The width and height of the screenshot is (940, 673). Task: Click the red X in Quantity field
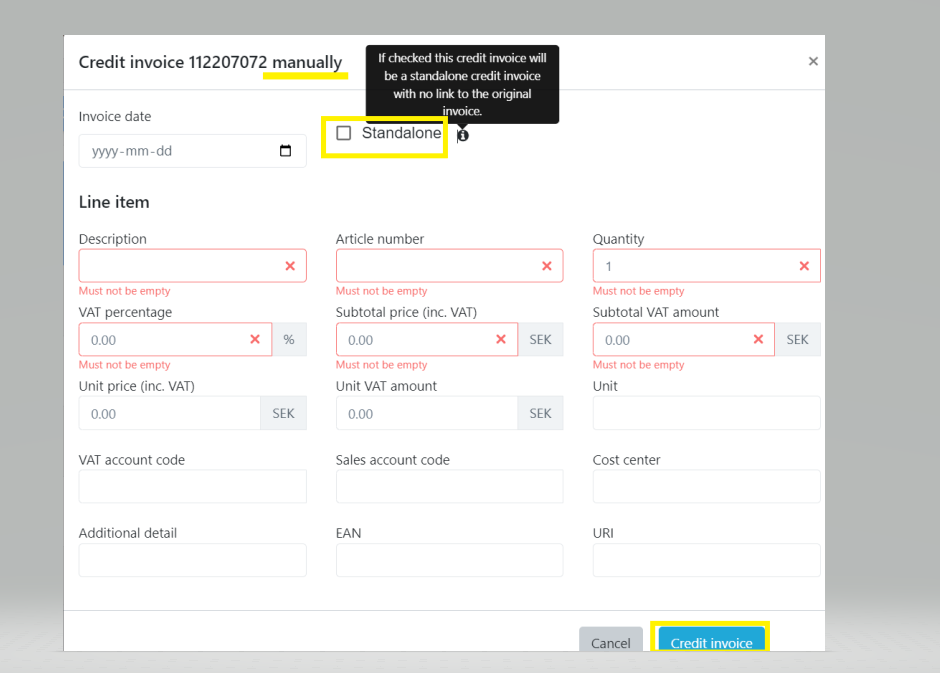[805, 266]
